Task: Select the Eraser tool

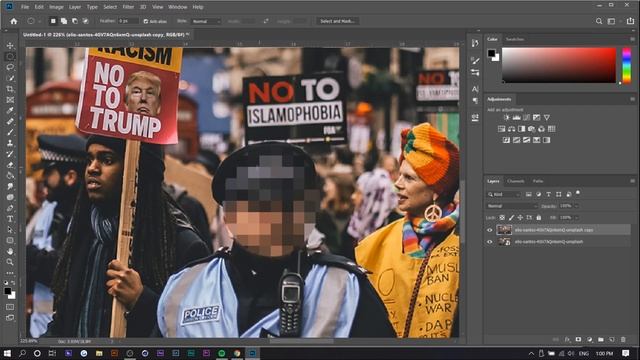Action: (x=10, y=165)
